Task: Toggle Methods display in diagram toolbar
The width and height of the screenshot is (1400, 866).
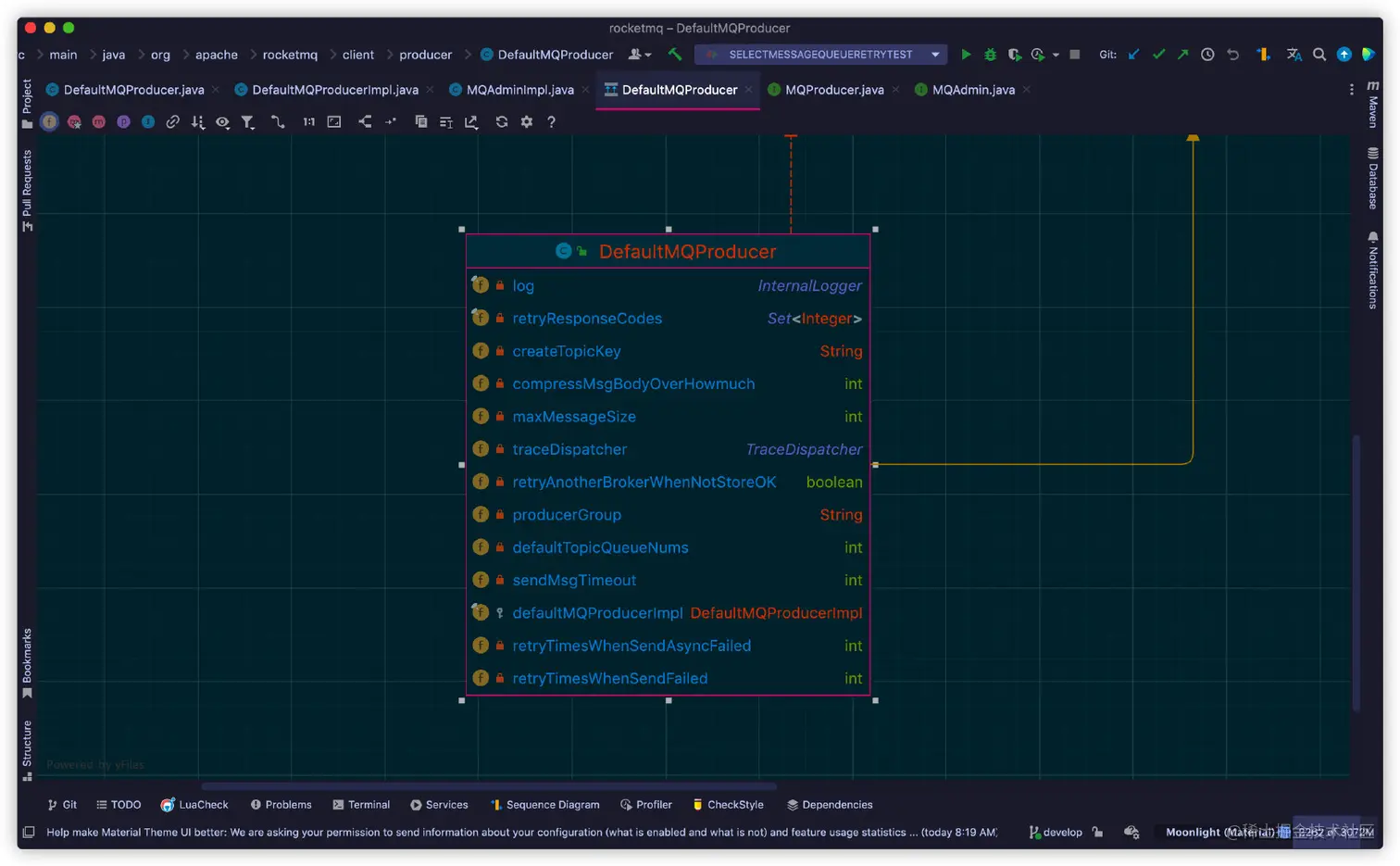Action: pos(99,122)
